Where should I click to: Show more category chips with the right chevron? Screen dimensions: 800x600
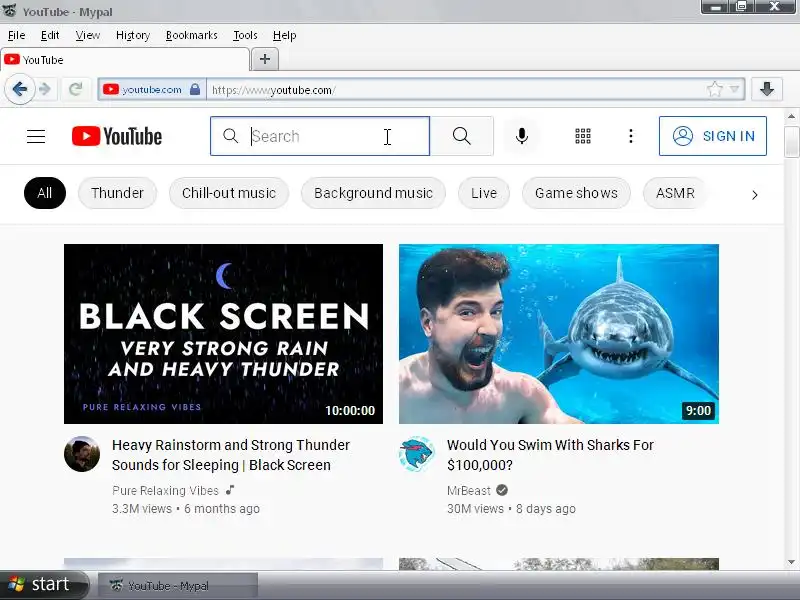pyautogui.click(x=755, y=194)
